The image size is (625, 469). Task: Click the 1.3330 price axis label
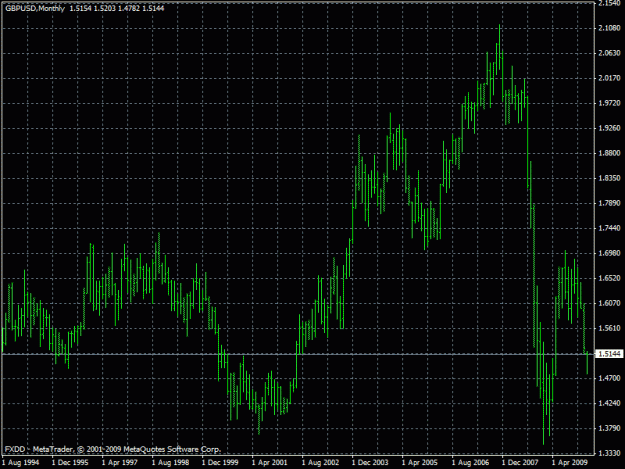pos(609,453)
